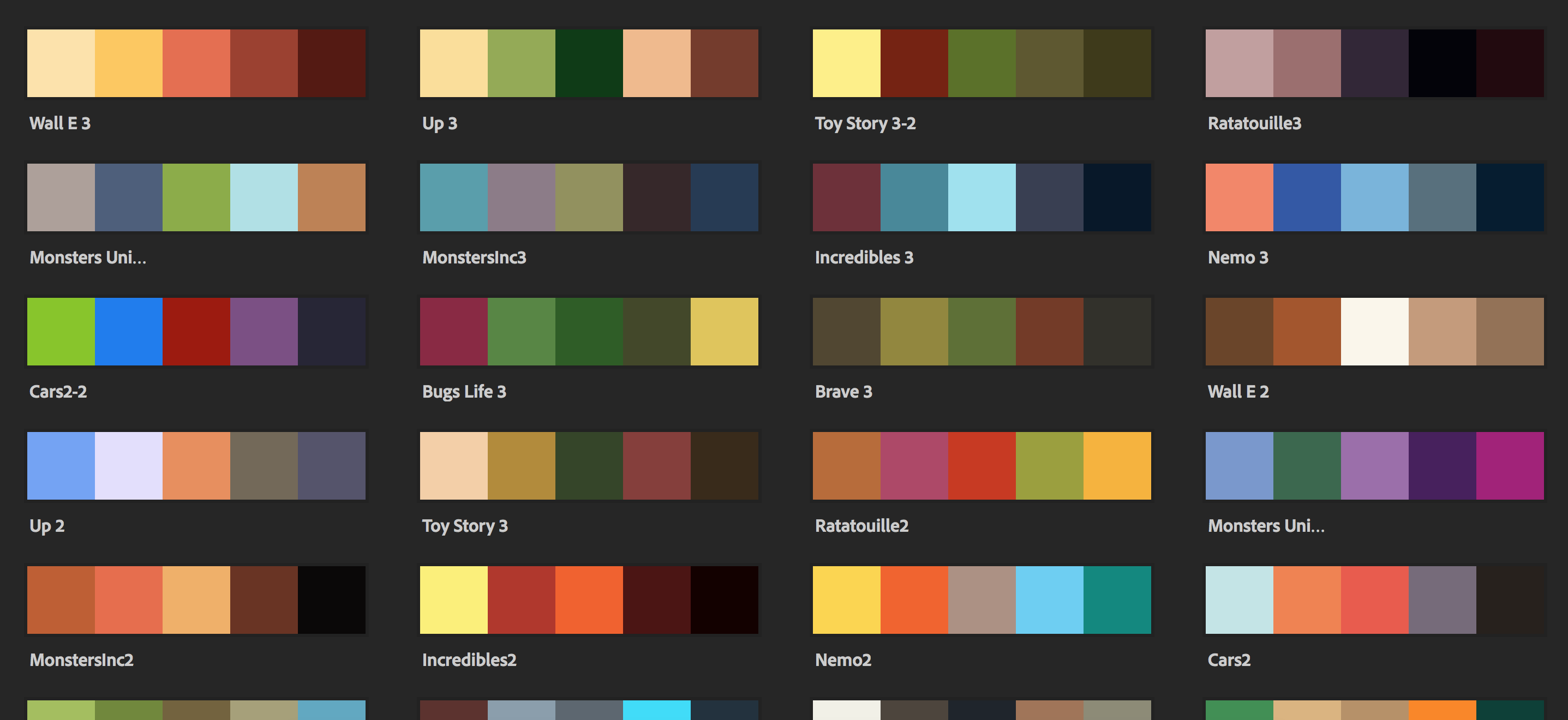
Task: Pick the white swatch in Wall E 2
Action: pos(1374,332)
